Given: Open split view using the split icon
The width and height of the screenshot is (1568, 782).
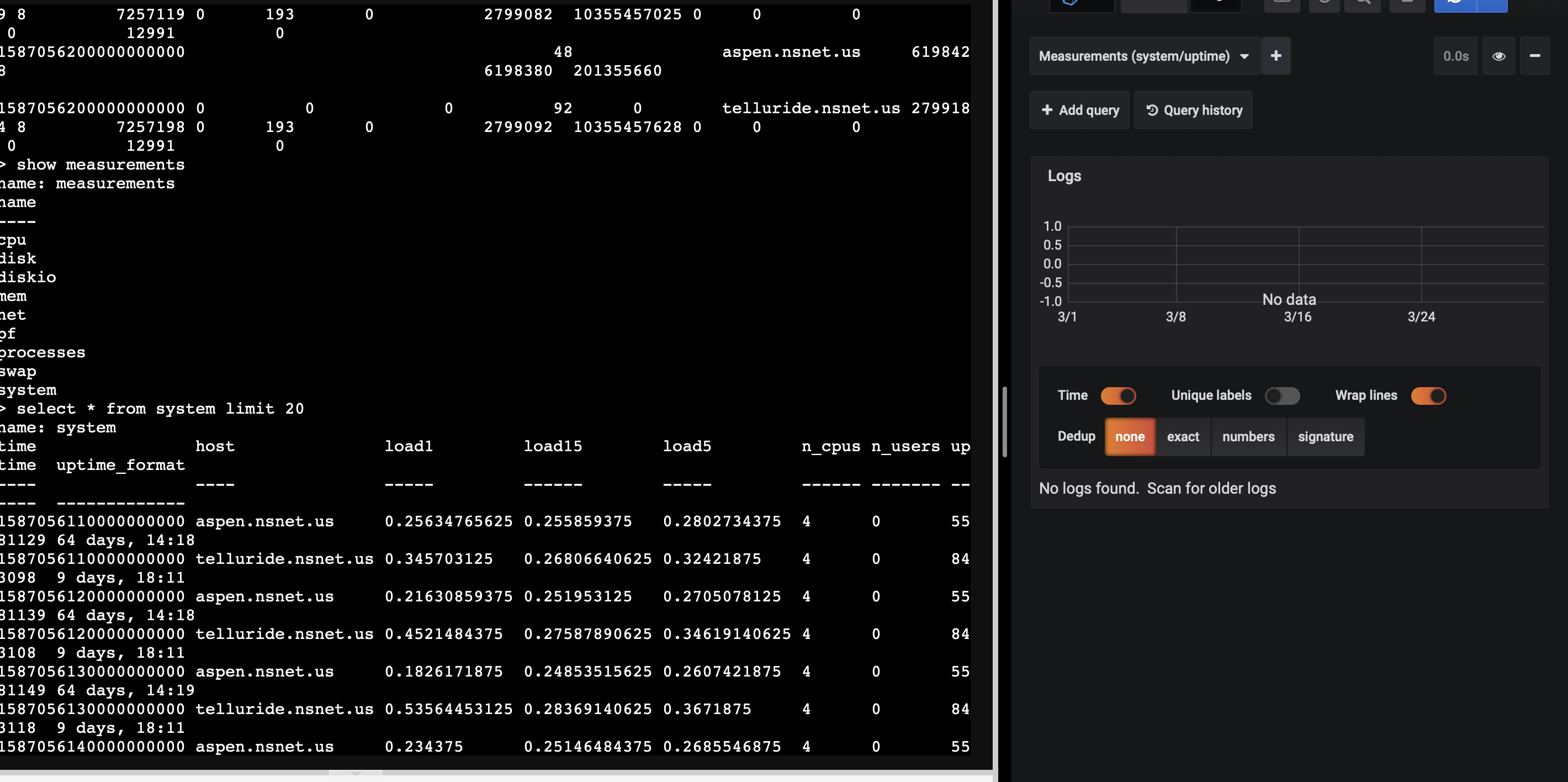Looking at the screenshot, I should click(x=1282, y=5).
